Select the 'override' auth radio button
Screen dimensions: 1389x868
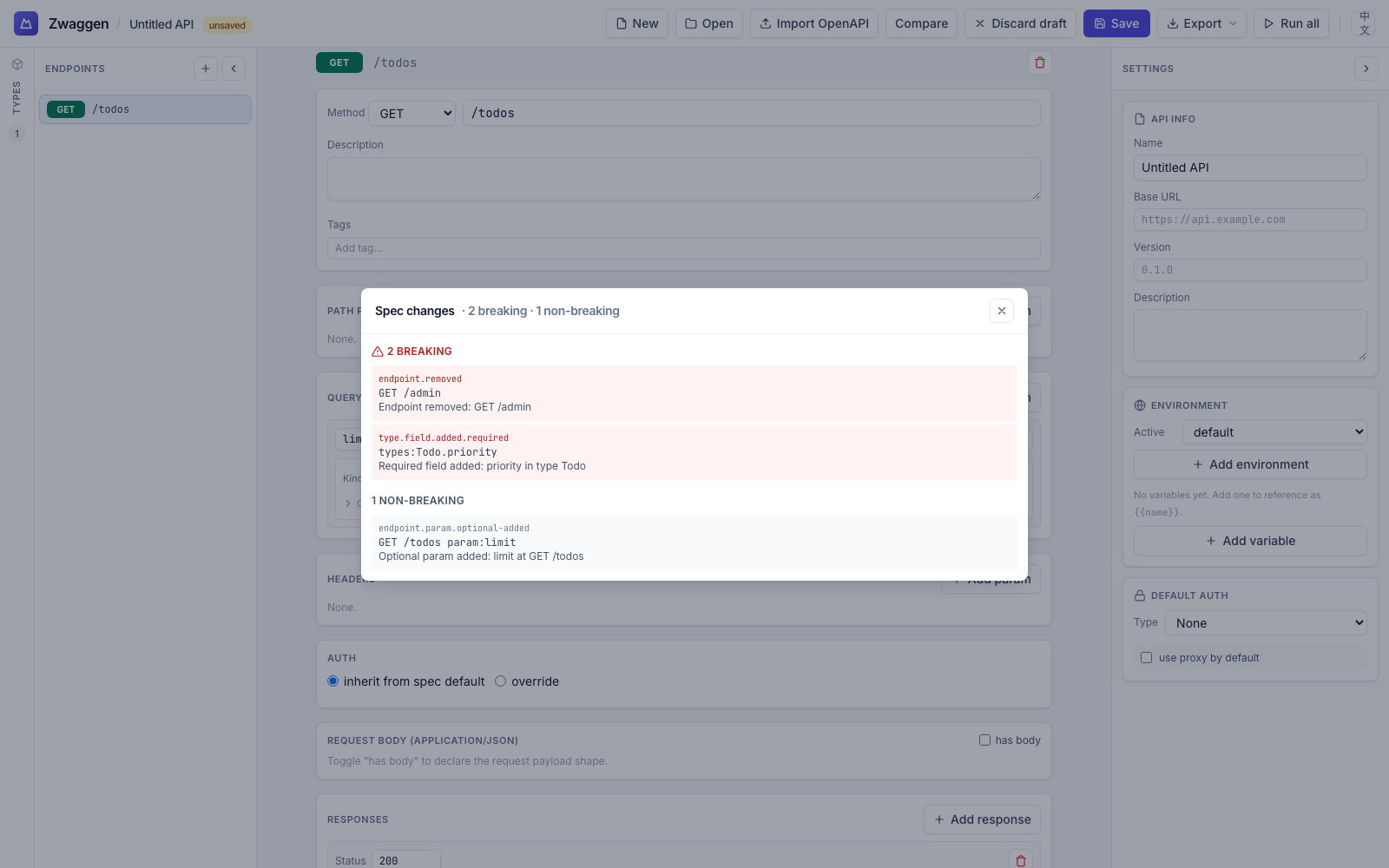pos(500,681)
